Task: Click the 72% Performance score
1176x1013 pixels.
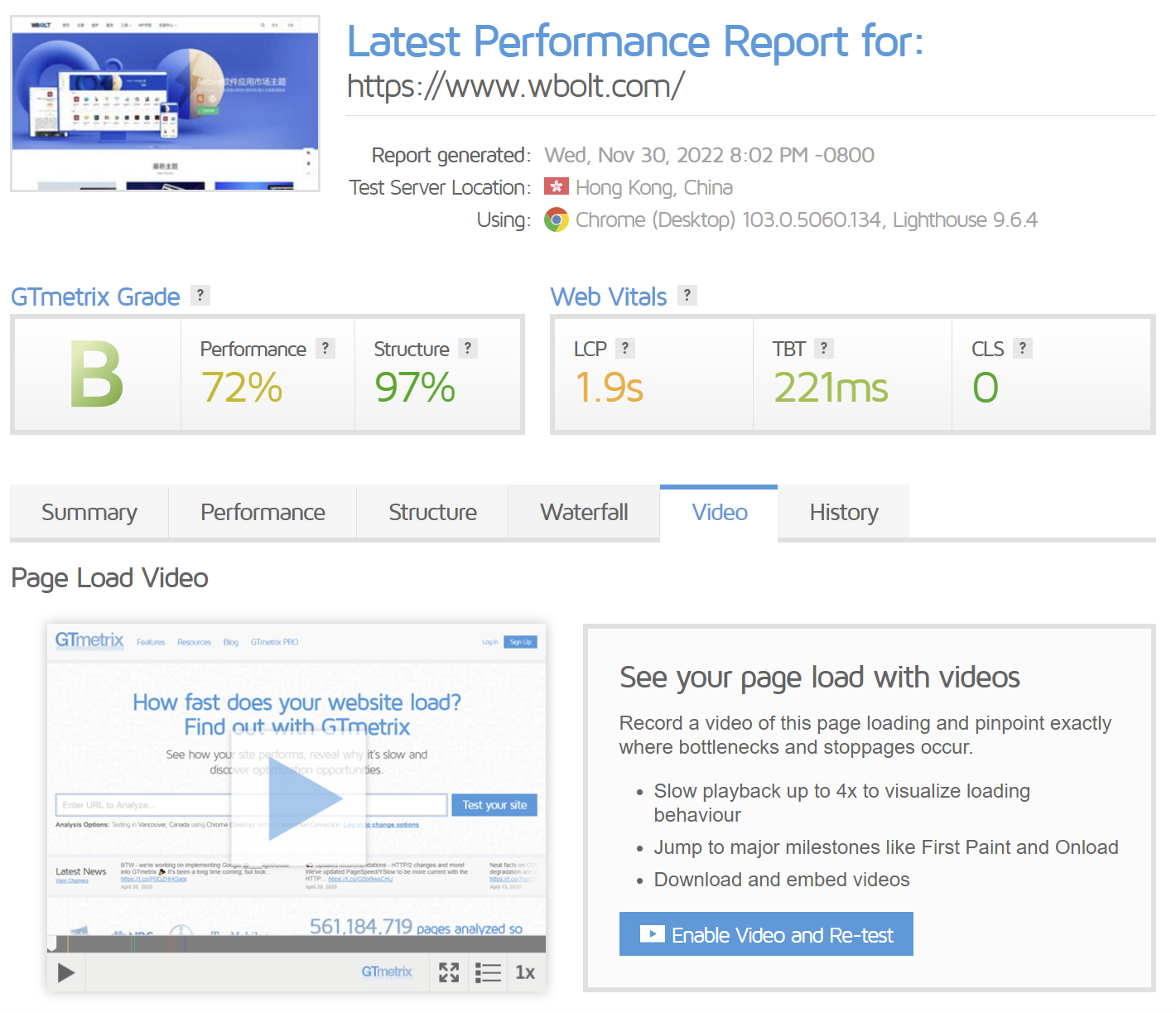Action: (x=242, y=388)
